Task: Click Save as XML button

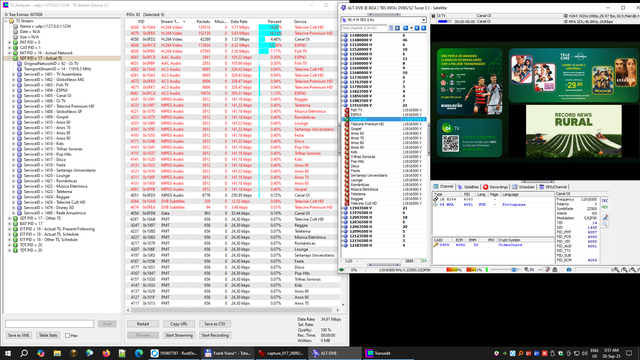Action: coord(19,335)
